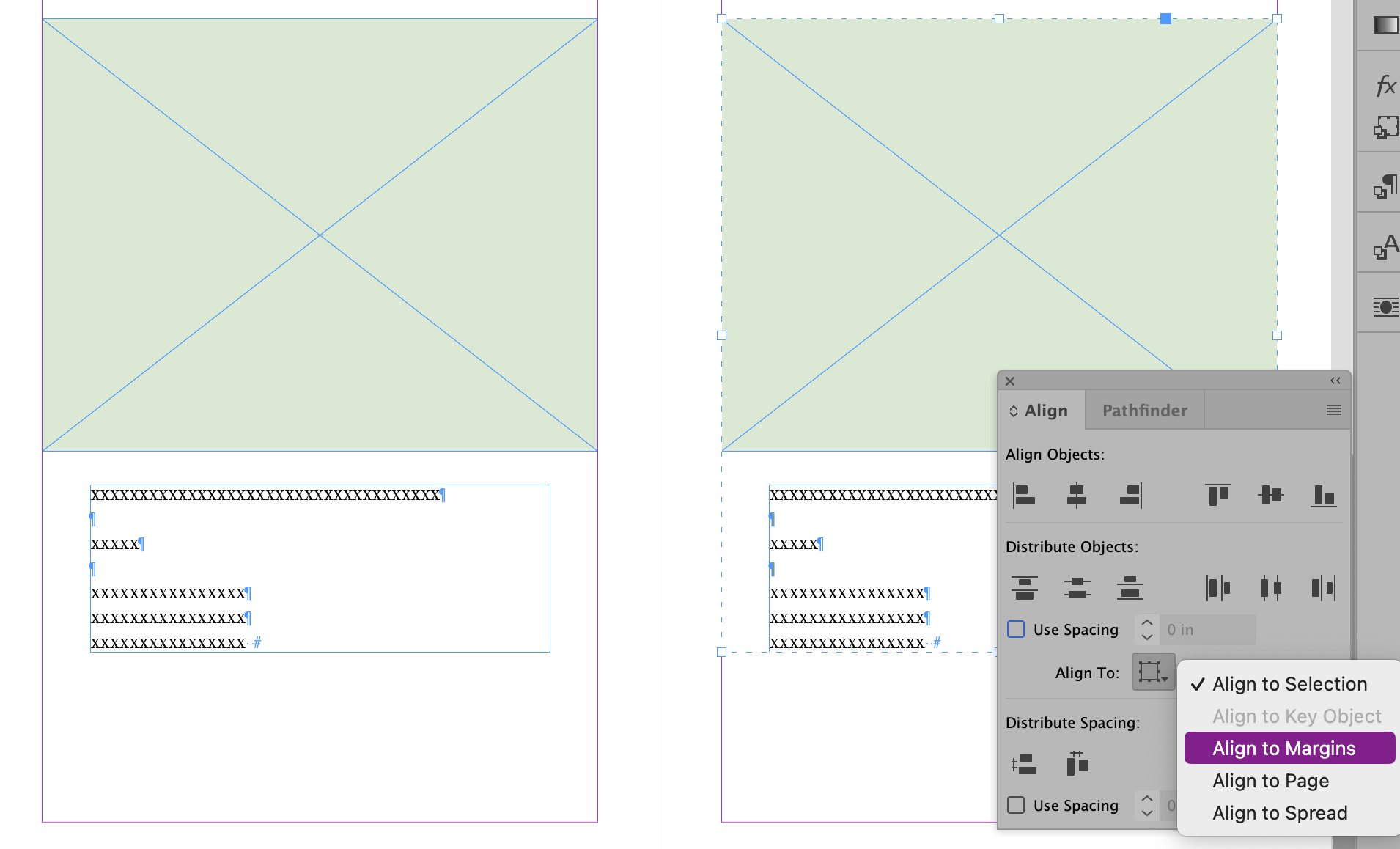
Task: Enable Use Spacing for Distribute Objects
Action: 1015,629
